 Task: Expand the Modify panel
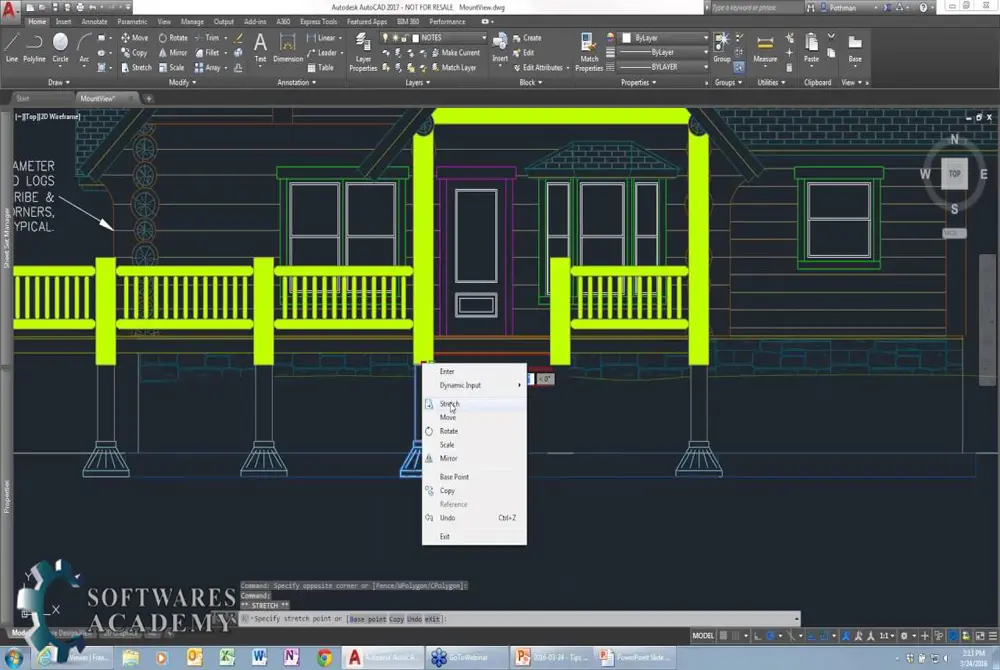coord(182,82)
